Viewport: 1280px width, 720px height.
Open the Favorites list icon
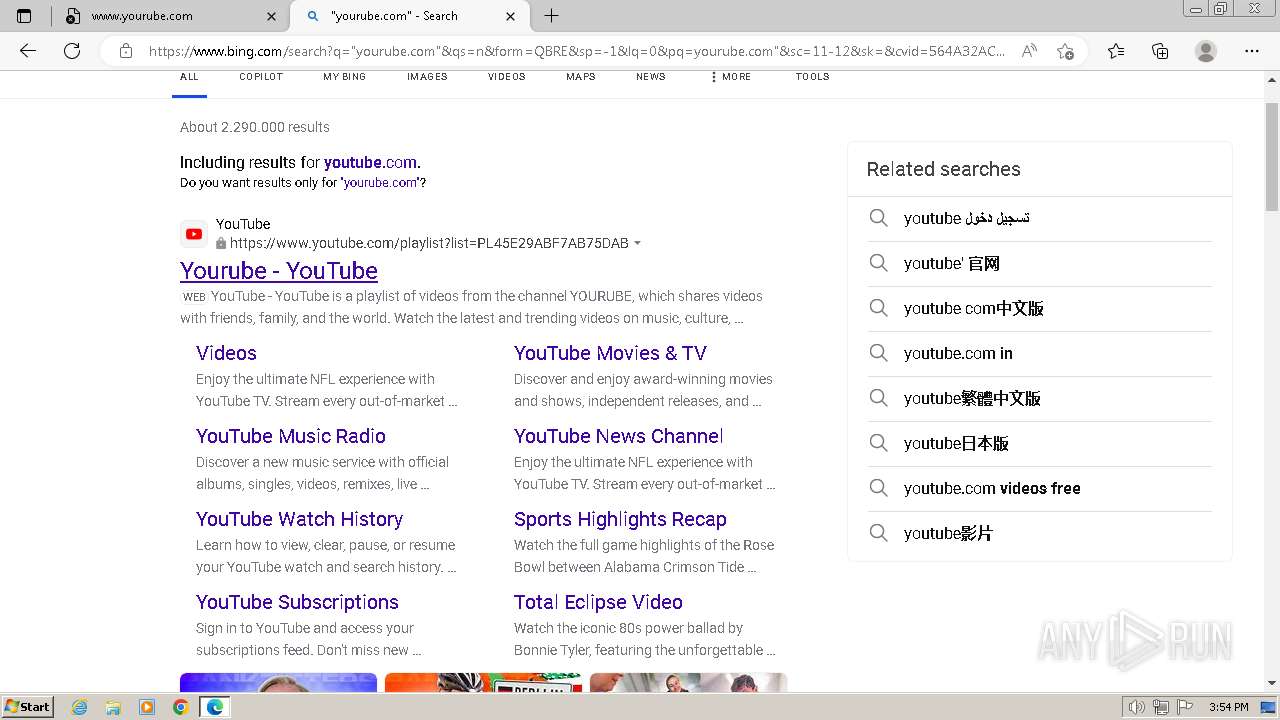tap(1116, 51)
